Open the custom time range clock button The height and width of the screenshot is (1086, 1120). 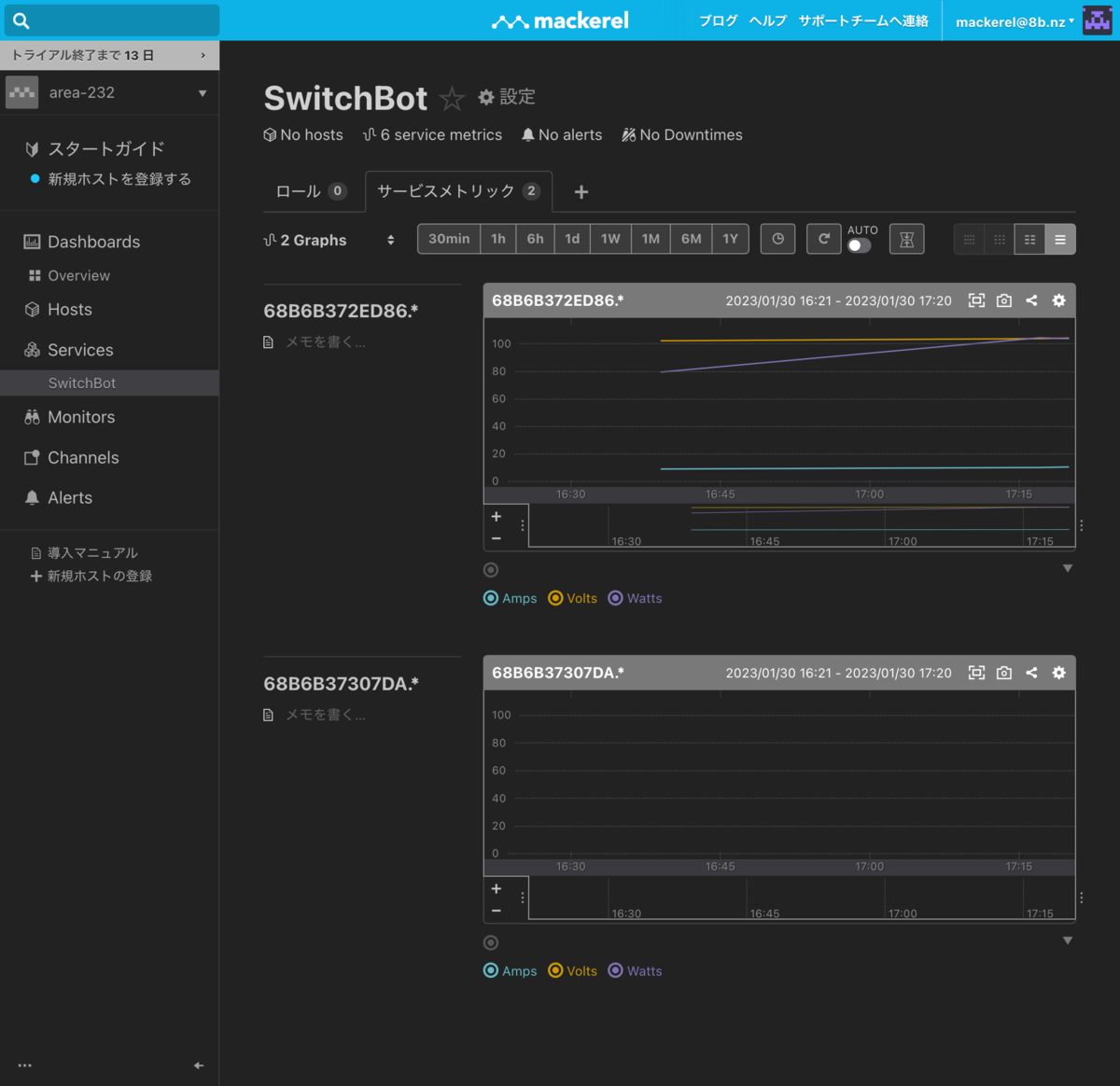point(777,239)
